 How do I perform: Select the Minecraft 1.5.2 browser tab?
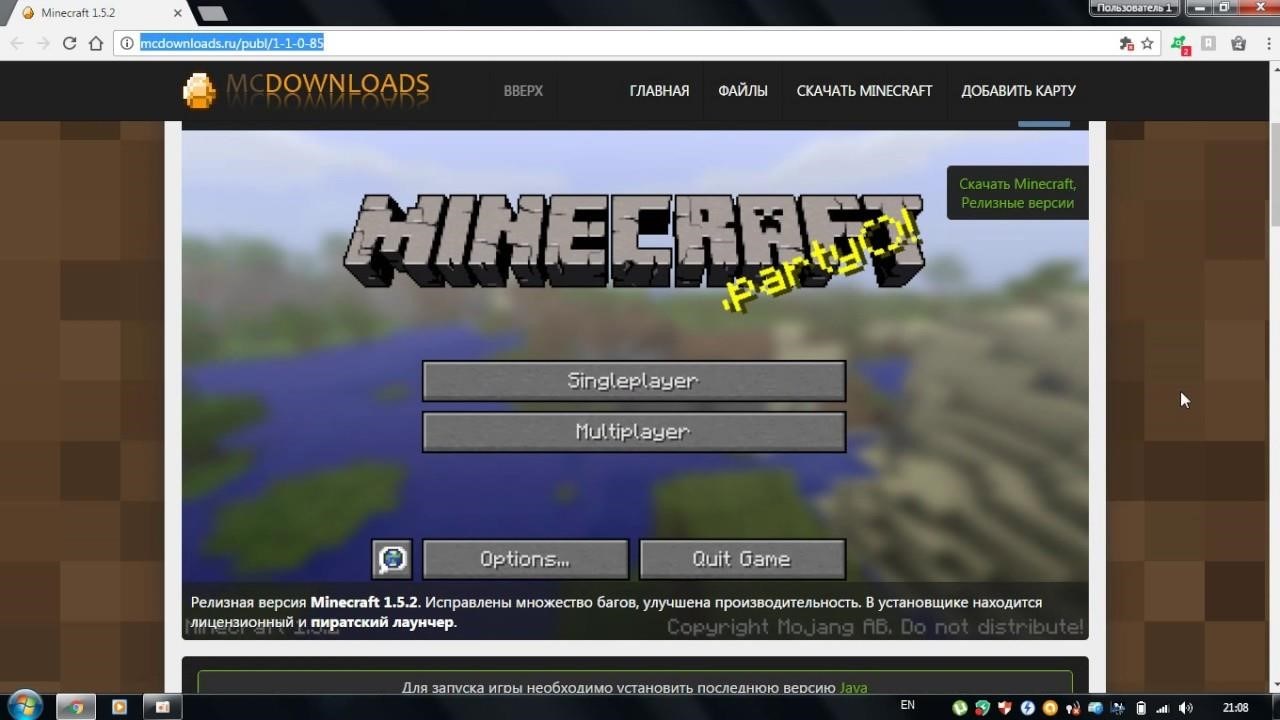(100, 12)
